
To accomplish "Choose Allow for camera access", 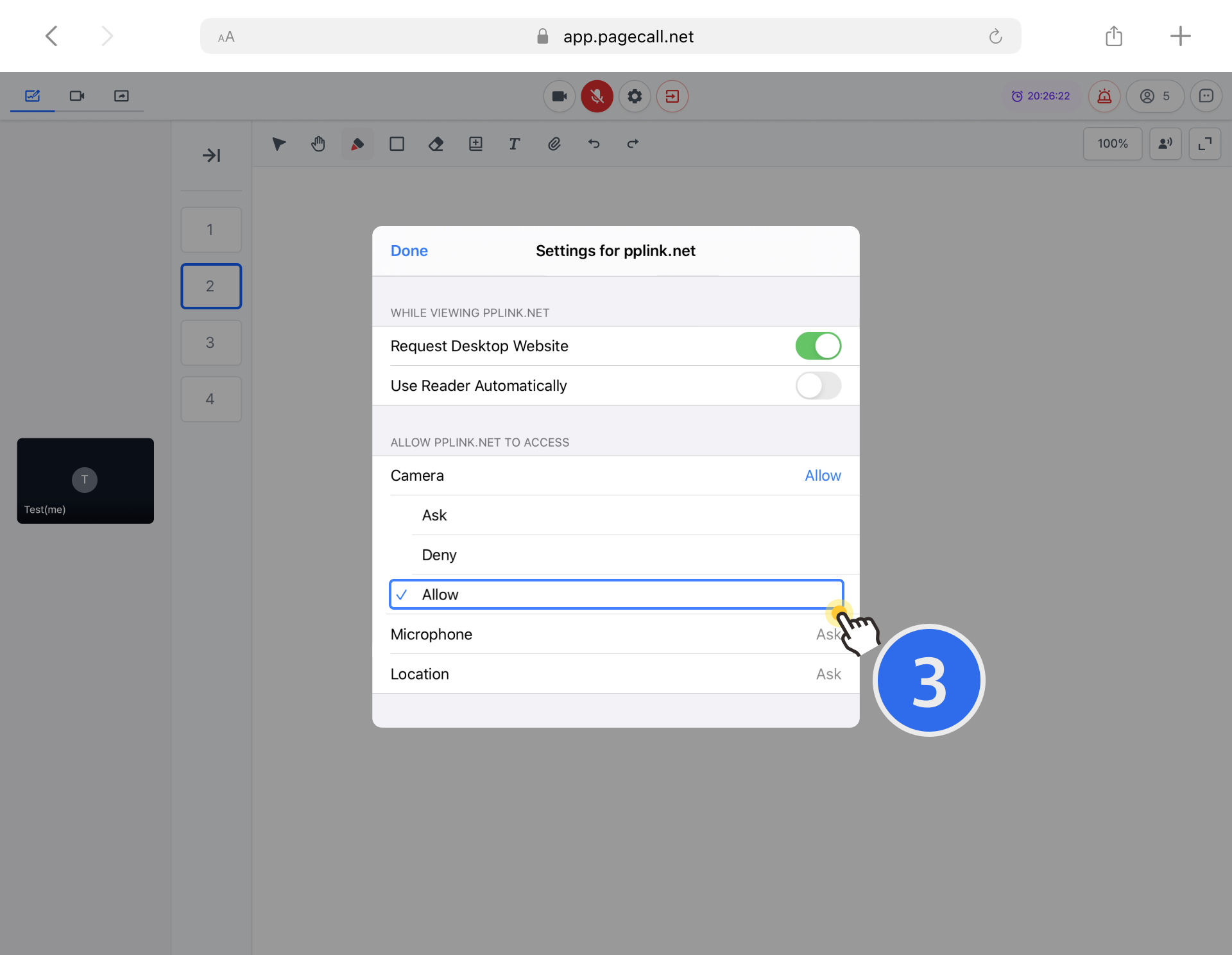I will (x=616, y=594).
